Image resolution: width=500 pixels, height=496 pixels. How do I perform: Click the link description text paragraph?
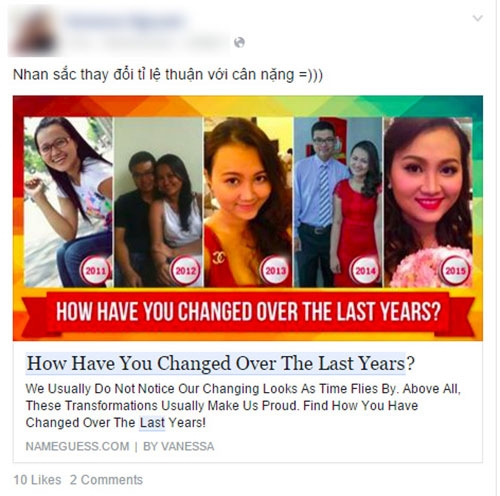(x=243, y=406)
